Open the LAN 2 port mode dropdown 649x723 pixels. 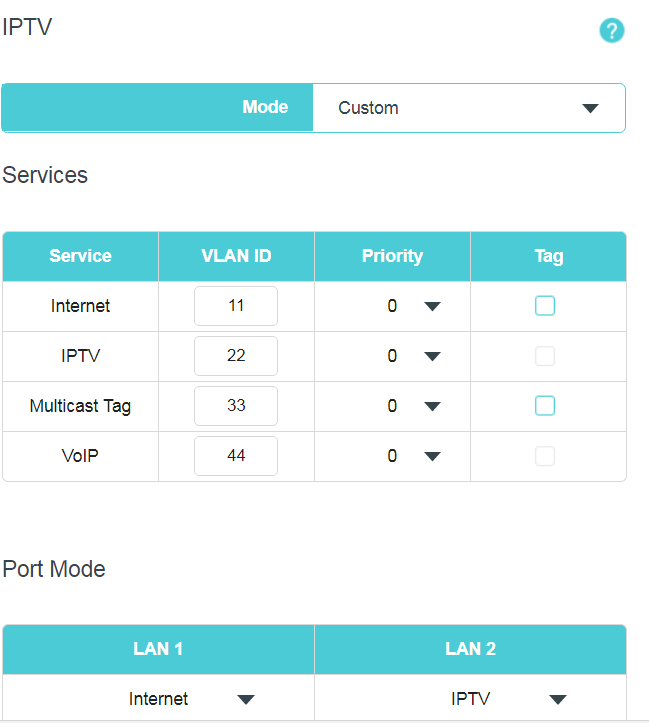pos(470,699)
